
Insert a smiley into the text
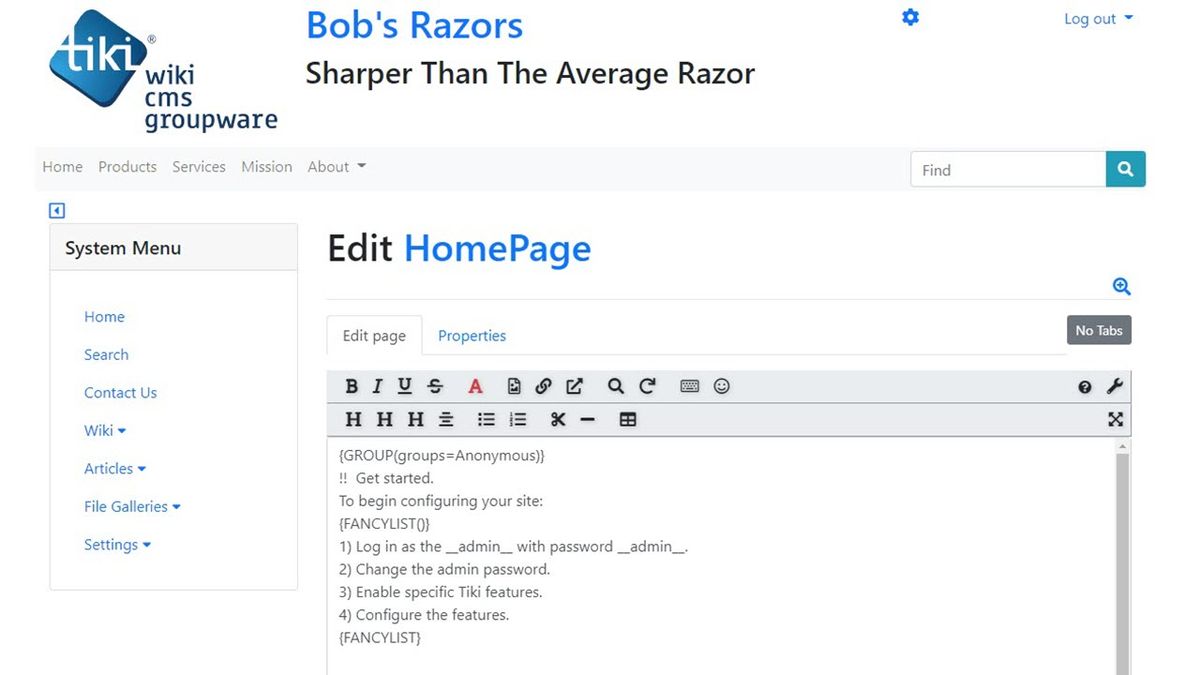click(722, 386)
